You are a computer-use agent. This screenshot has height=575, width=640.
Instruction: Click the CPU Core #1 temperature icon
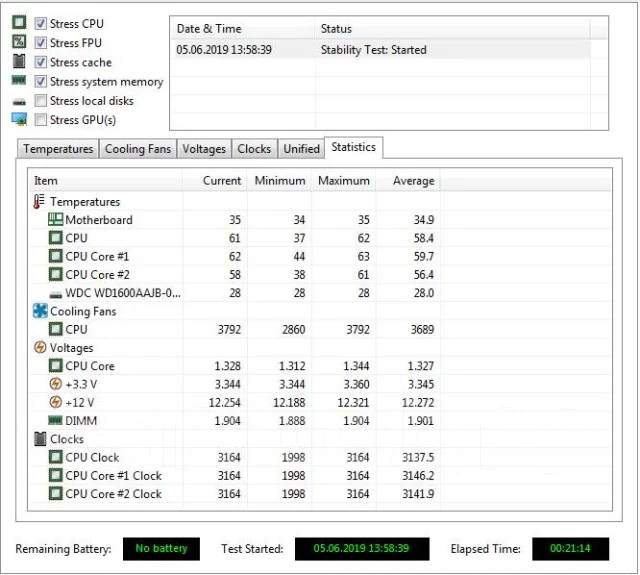(x=56, y=256)
